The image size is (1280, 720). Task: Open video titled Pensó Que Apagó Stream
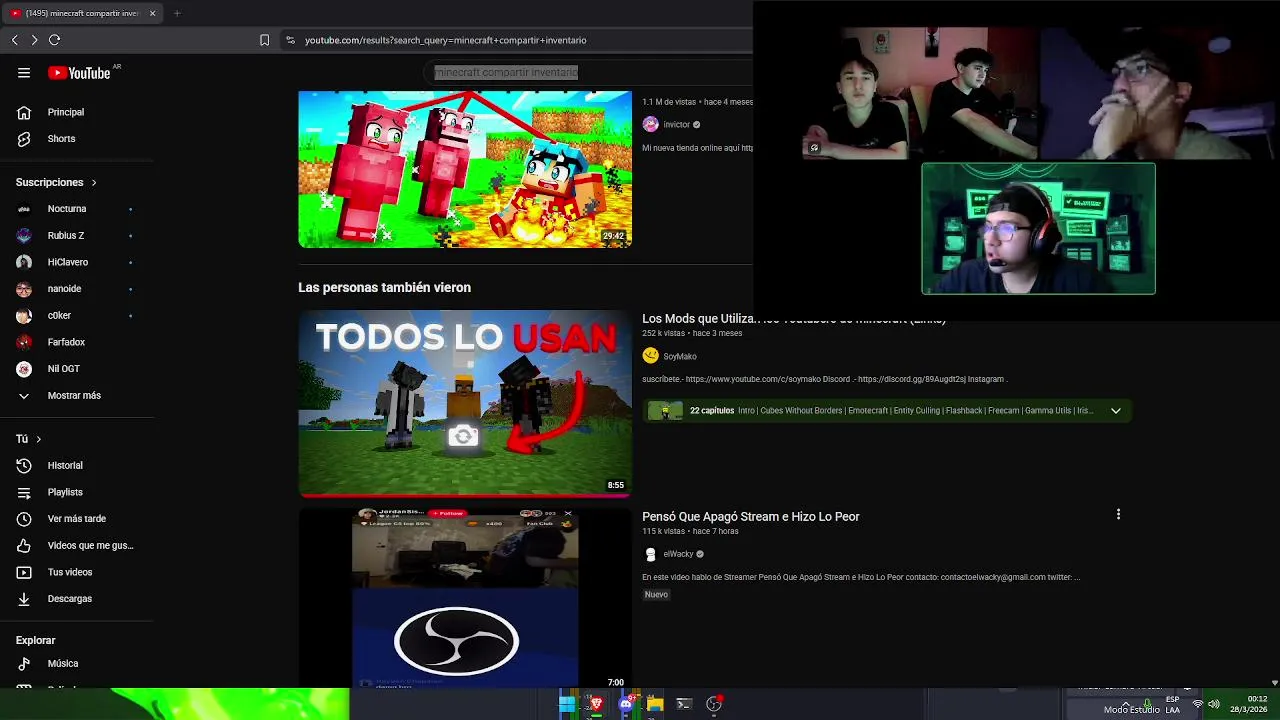point(750,516)
